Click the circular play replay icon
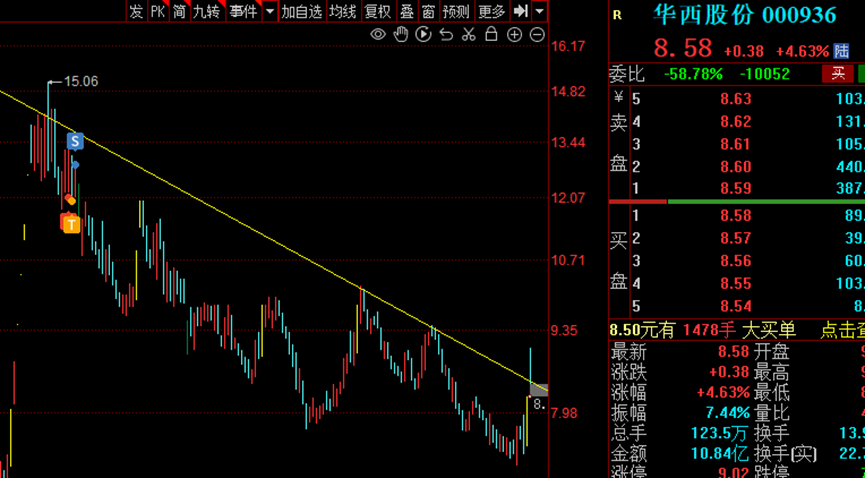Viewport: 865px width, 478px height. [423, 35]
